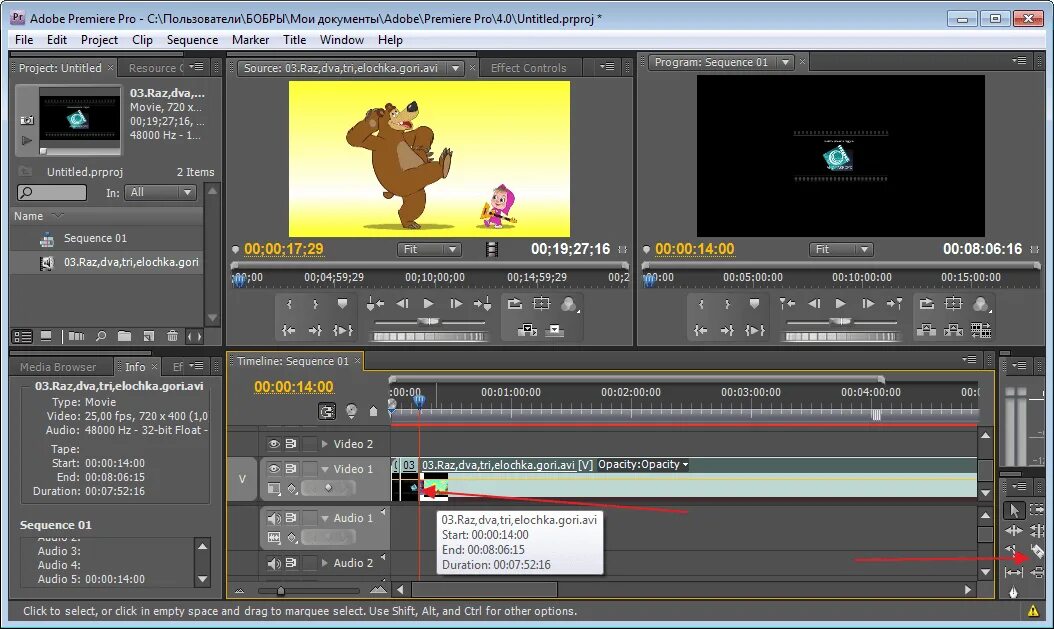Expand the Video 2 track triangle
The image size is (1054, 629).
(325, 444)
